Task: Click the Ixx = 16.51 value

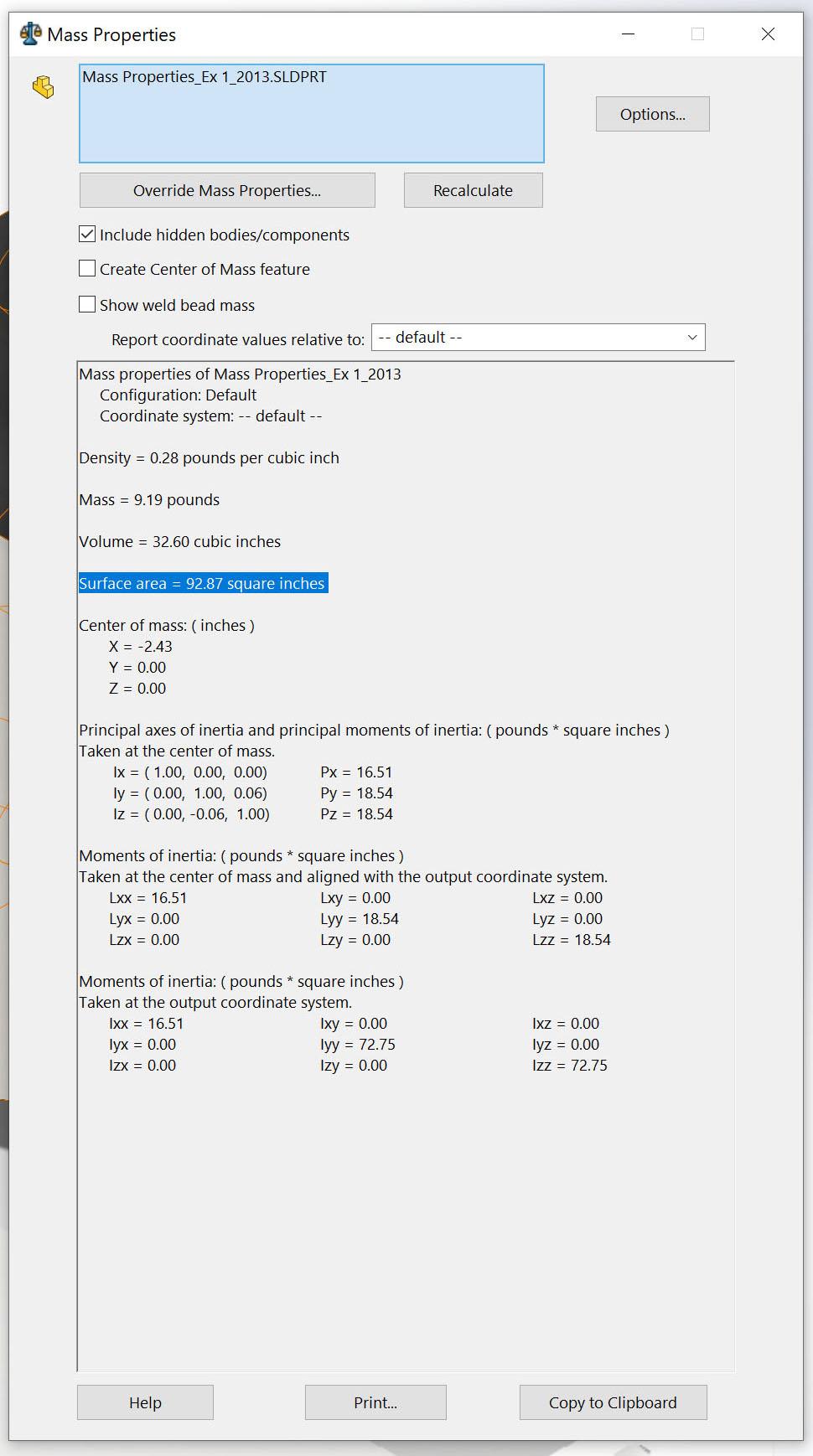Action: point(146,1024)
